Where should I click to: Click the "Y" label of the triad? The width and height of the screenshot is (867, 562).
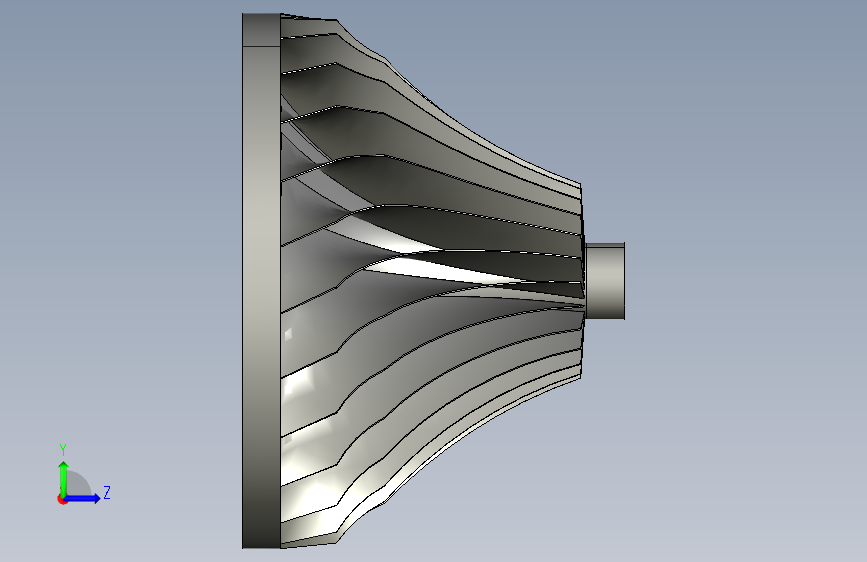(63, 450)
